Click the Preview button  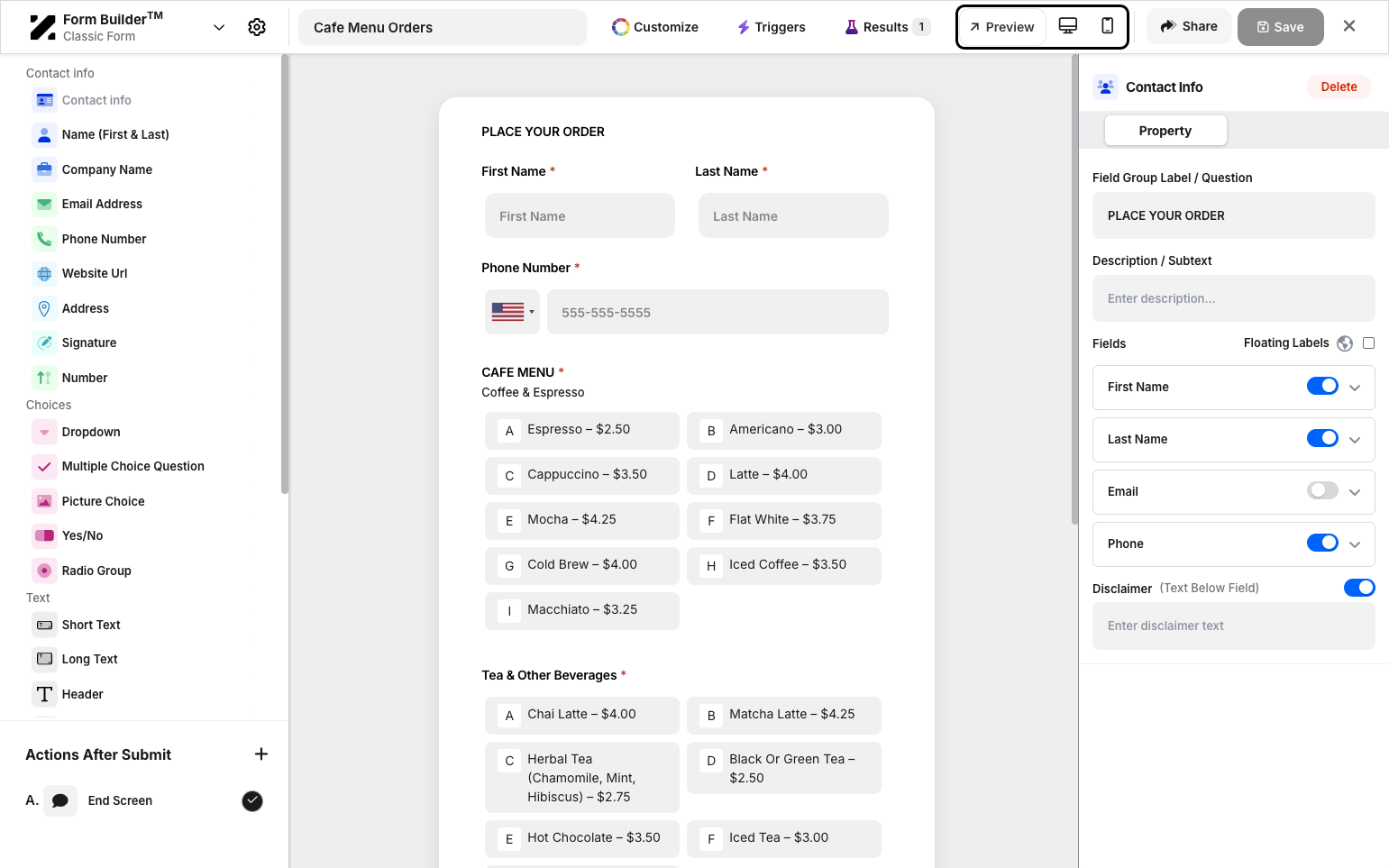click(1002, 27)
